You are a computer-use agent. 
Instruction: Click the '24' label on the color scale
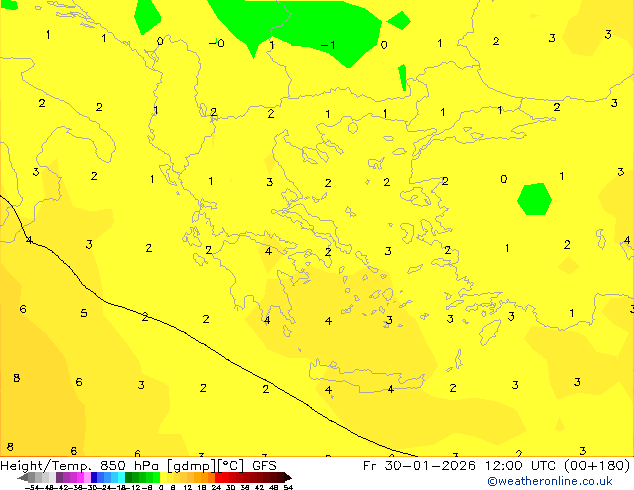coord(216,487)
